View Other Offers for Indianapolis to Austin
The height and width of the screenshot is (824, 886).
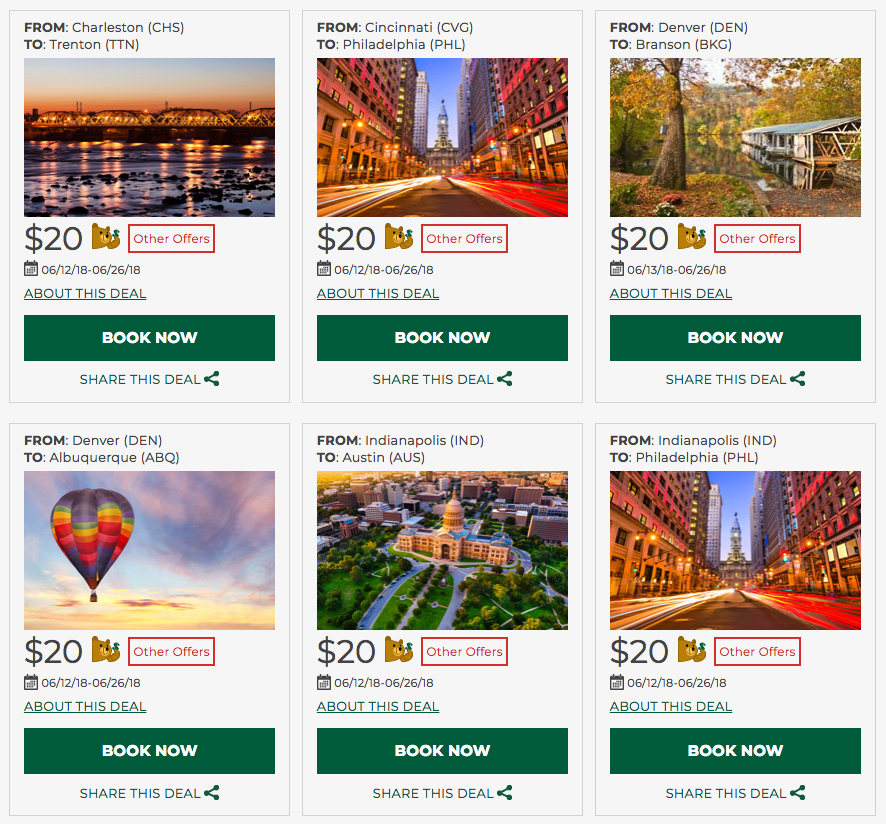464,652
